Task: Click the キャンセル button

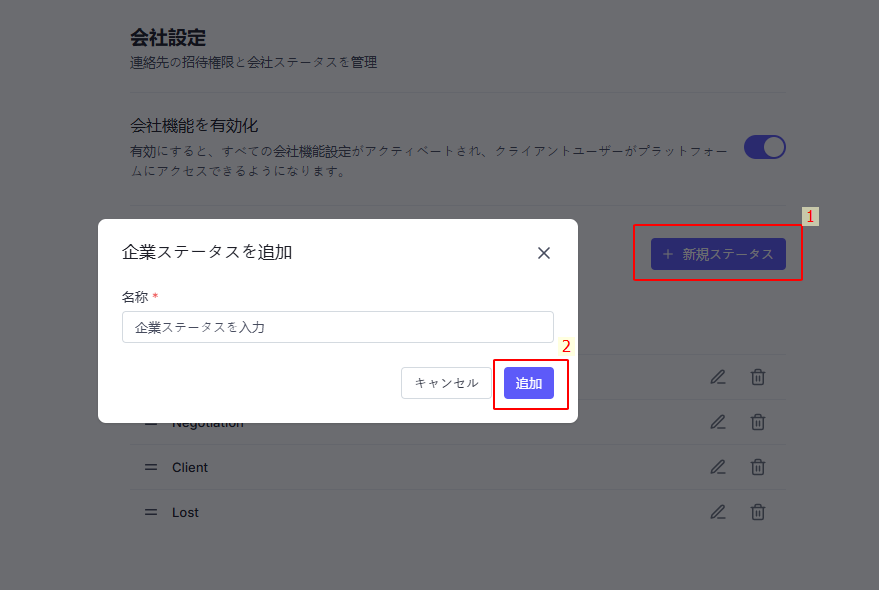Action: [x=446, y=383]
